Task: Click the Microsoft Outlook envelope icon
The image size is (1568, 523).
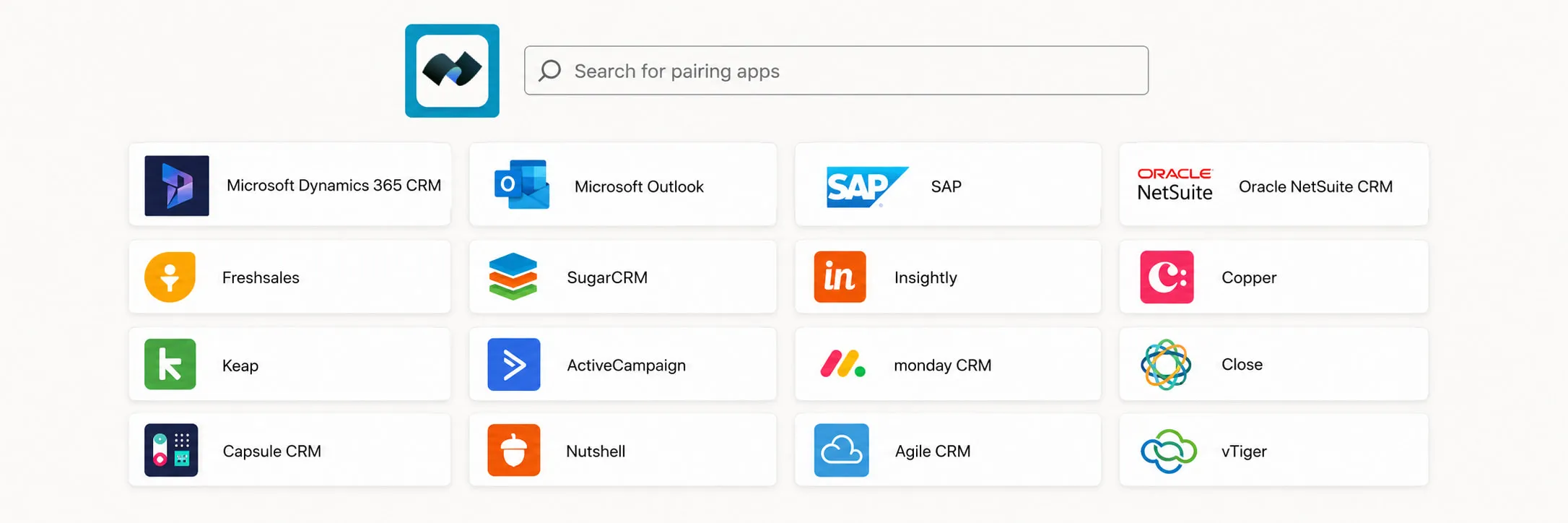Action: (522, 185)
